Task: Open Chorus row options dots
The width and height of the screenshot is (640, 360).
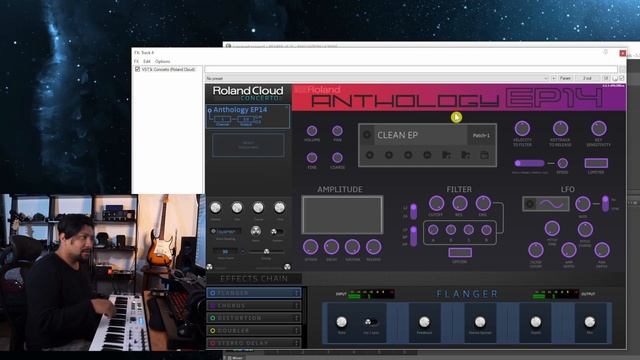Action: click(x=297, y=305)
